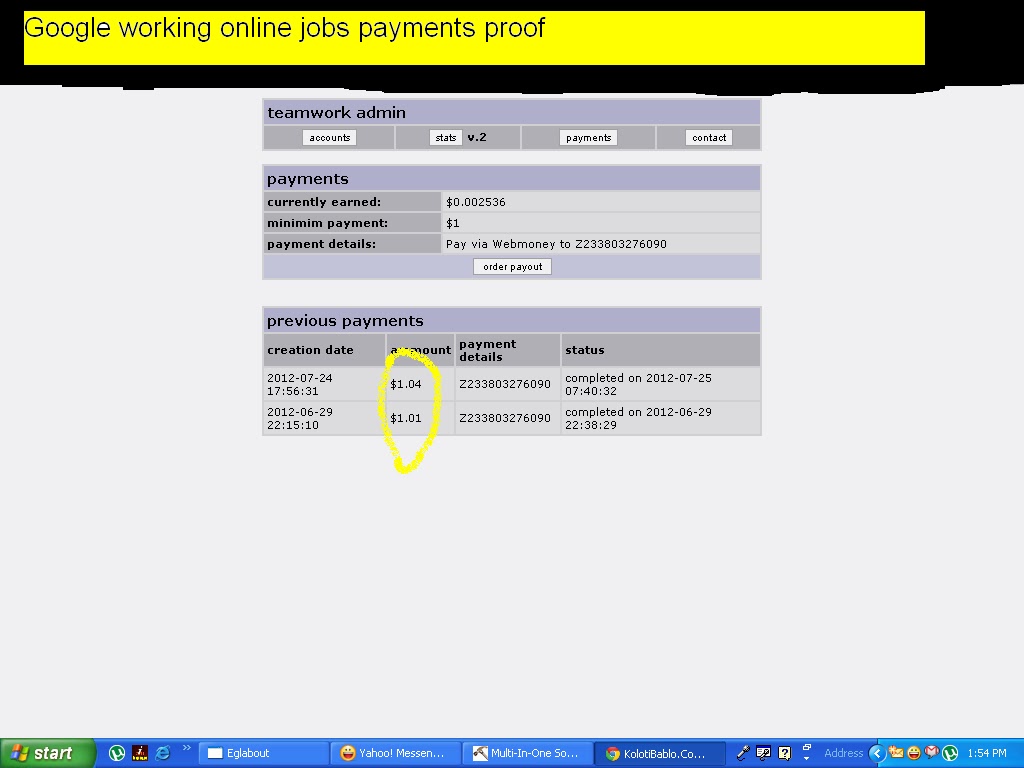Image resolution: width=1024 pixels, height=768 pixels.
Task: Click status completed on 2012-07-25
Action: pos(638,384)
